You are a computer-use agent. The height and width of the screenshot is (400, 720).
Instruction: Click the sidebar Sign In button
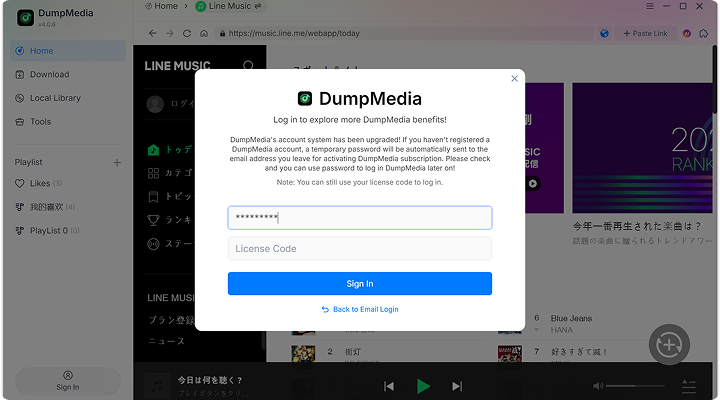point(68,381)
